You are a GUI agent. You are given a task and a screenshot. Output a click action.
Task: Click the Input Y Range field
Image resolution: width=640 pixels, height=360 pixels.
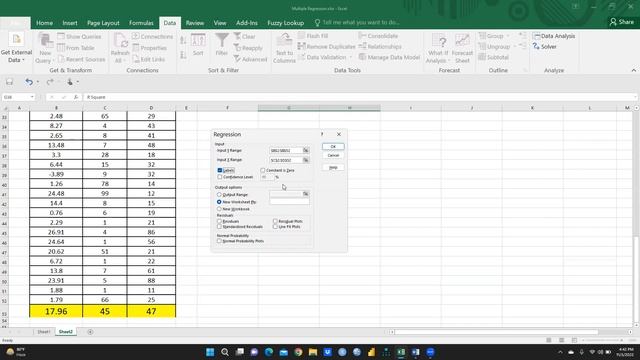click(x=286, y=150)
